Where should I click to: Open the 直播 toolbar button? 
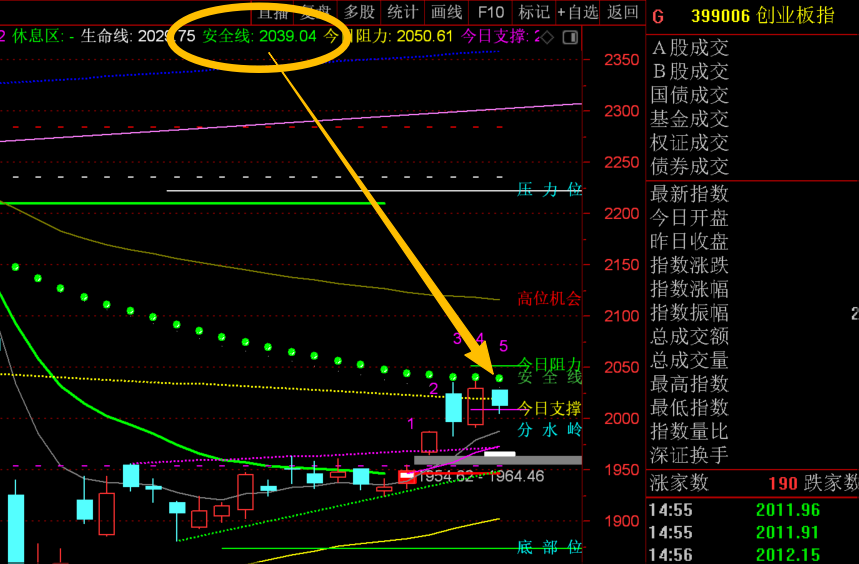272,12
